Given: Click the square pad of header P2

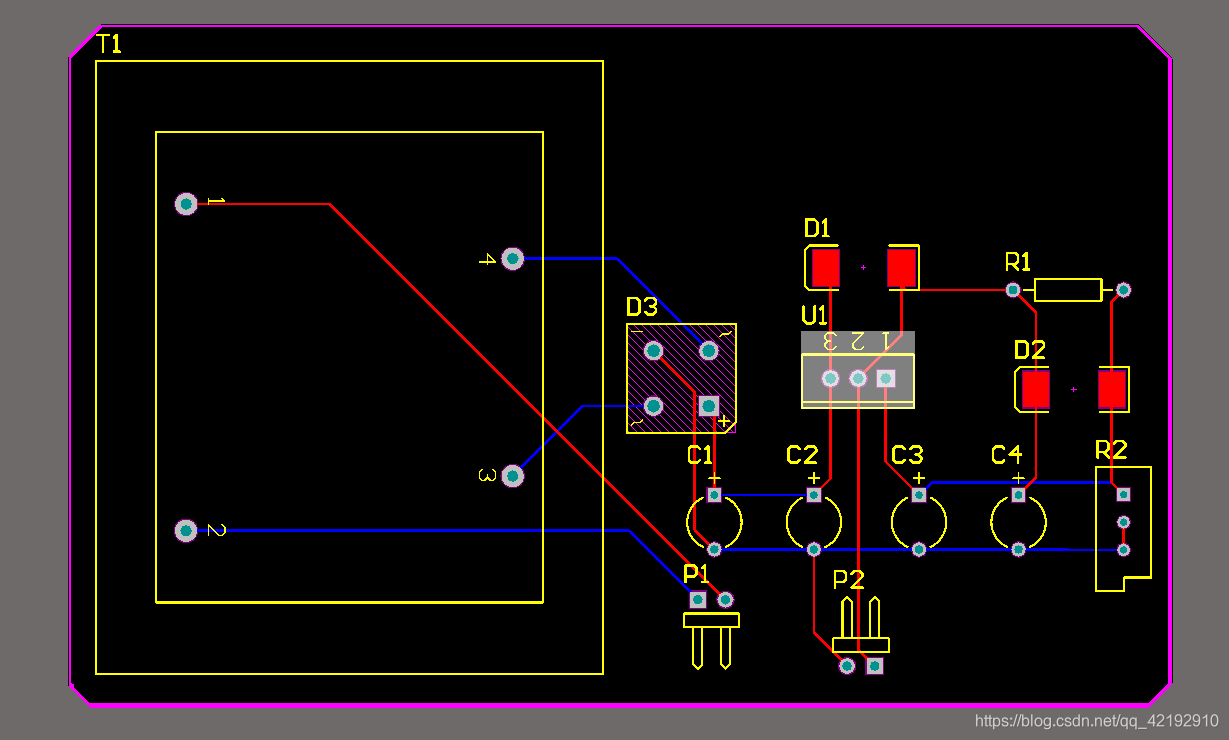Looking at the screenshot, I should pyautogui.click(x=875, y=665).
